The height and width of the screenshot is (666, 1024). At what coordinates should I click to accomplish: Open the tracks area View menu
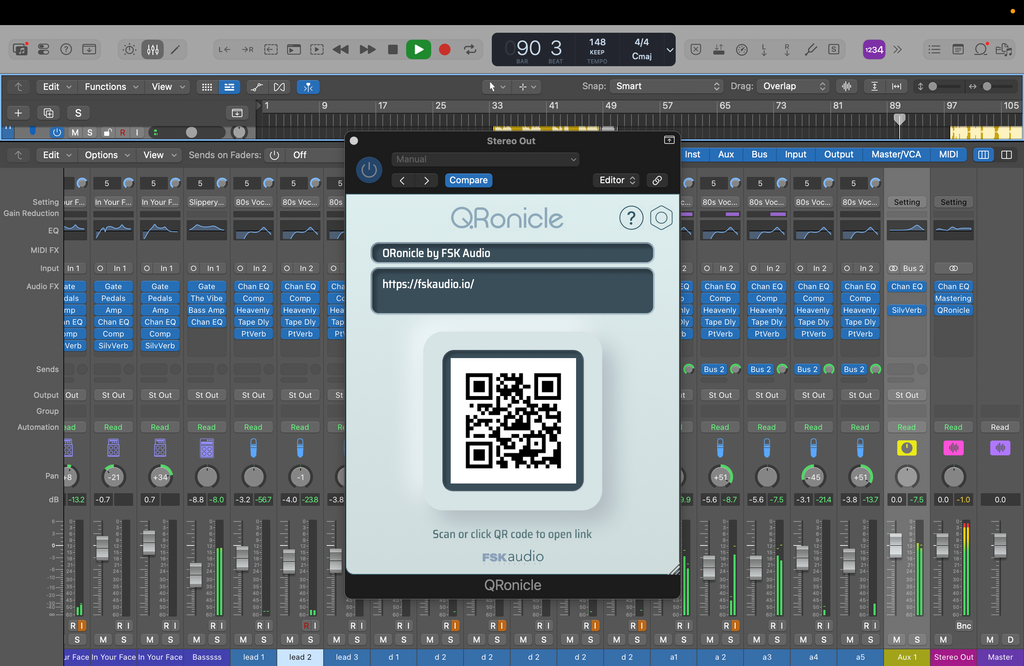(x=168, y=87)
